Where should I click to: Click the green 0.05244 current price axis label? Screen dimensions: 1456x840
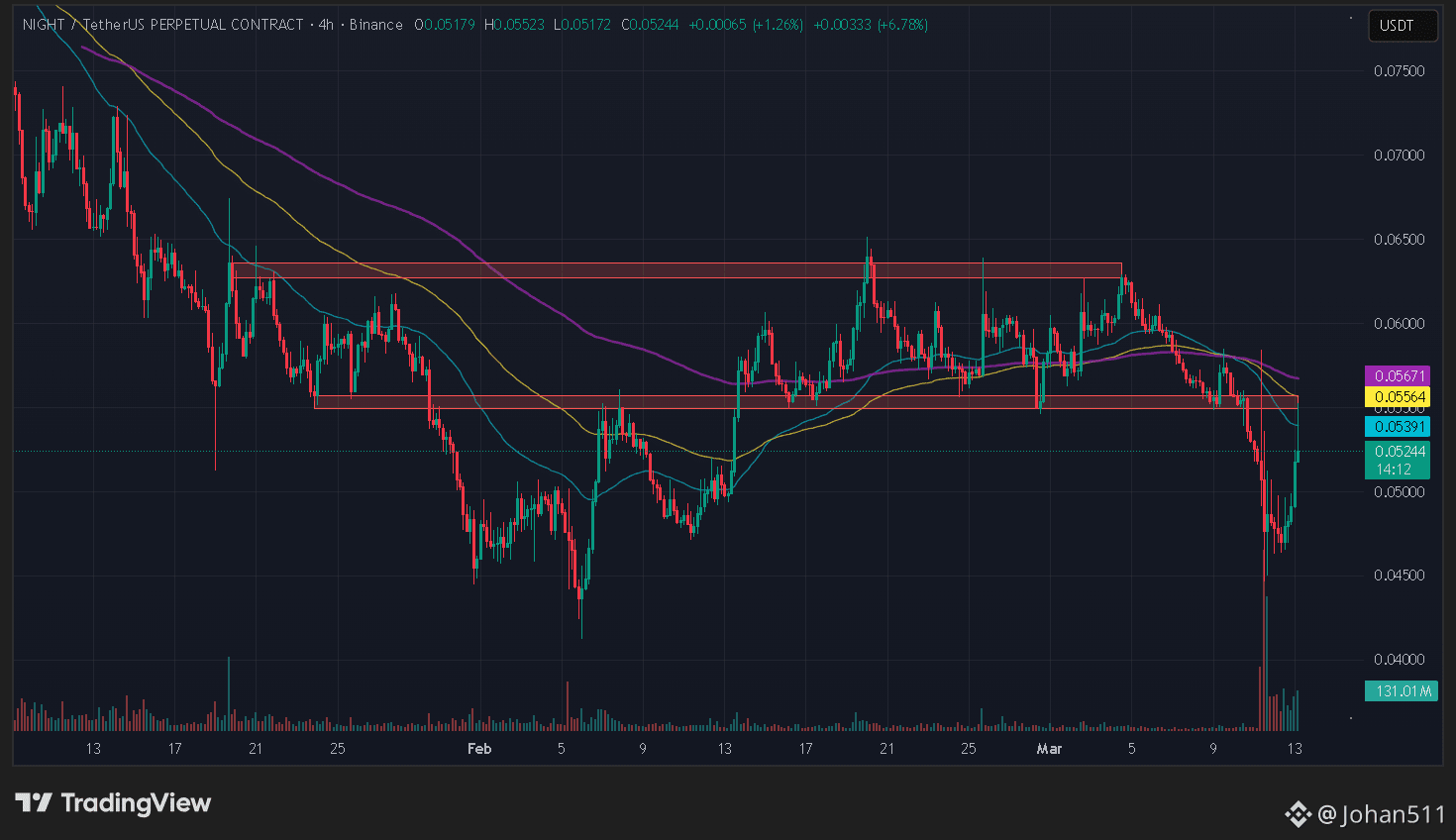coord(1398,452)
